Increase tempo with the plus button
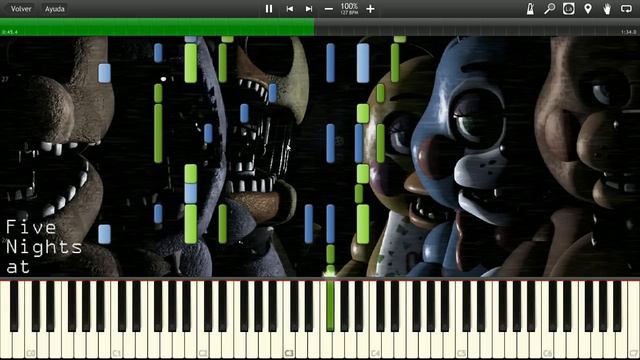This screenshot has height=360, width=640. click(370, 9)
